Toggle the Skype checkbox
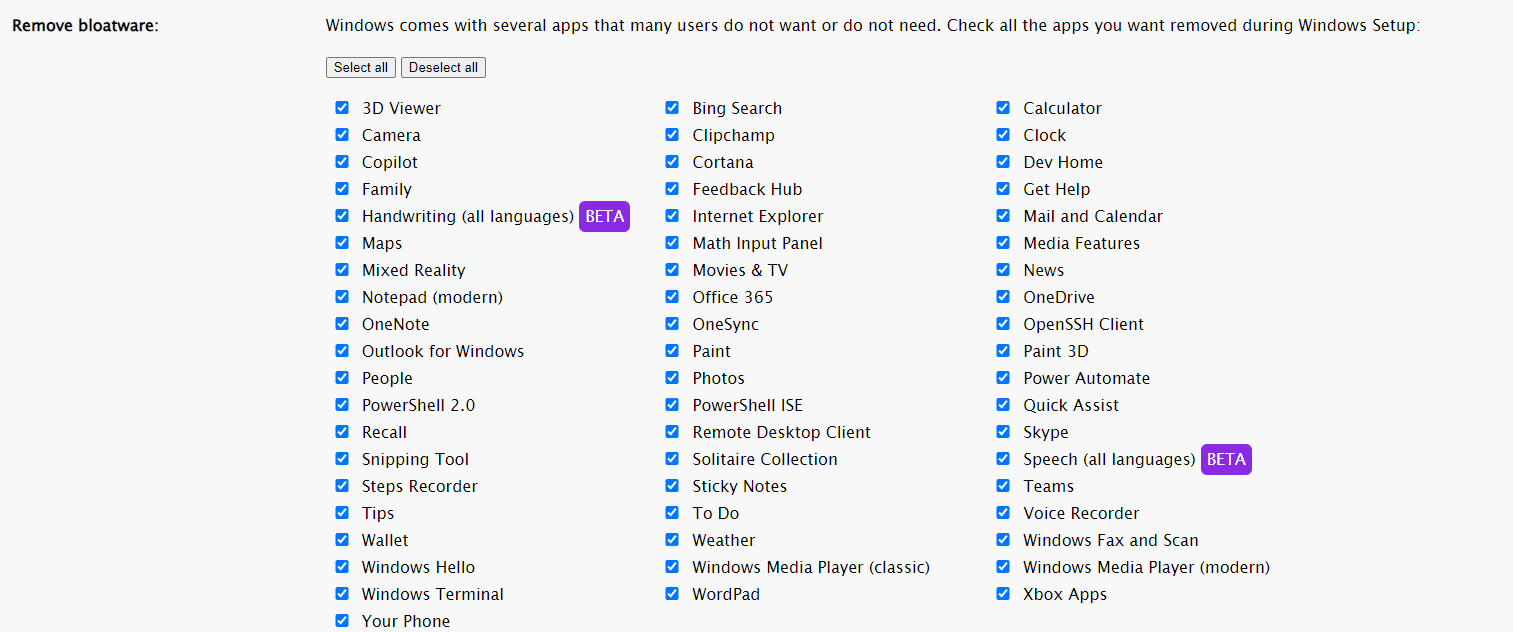Viewport: 1513px width, 632px height. pos(1003,432)
